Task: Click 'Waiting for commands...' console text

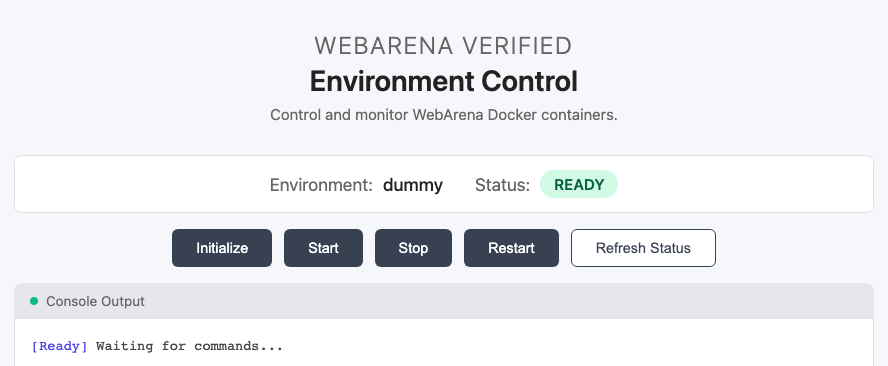Action: 189,346
